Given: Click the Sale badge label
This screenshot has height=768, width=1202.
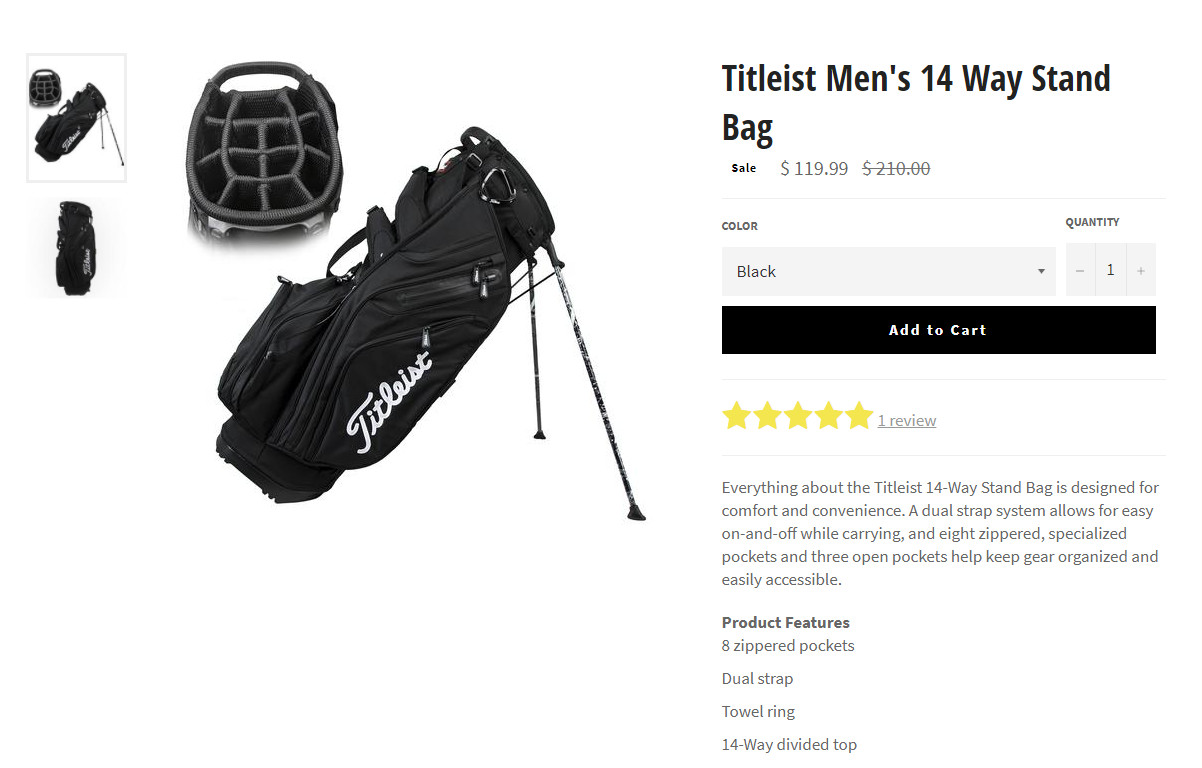Looking at the screenshot, I should tap(744, 168).
